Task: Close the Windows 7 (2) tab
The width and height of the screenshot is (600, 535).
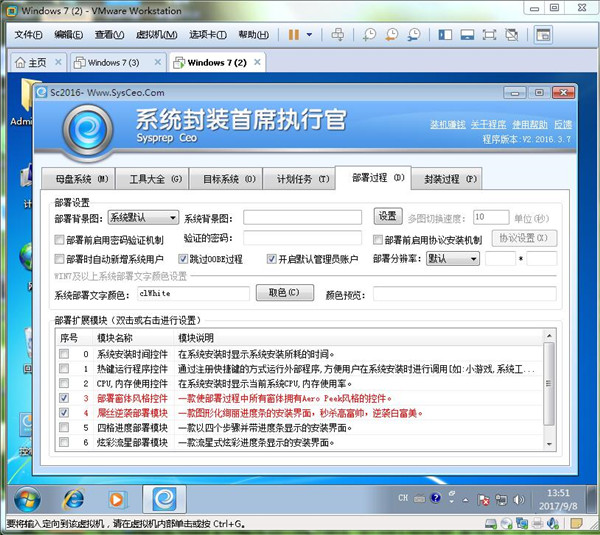Action: 258,62
